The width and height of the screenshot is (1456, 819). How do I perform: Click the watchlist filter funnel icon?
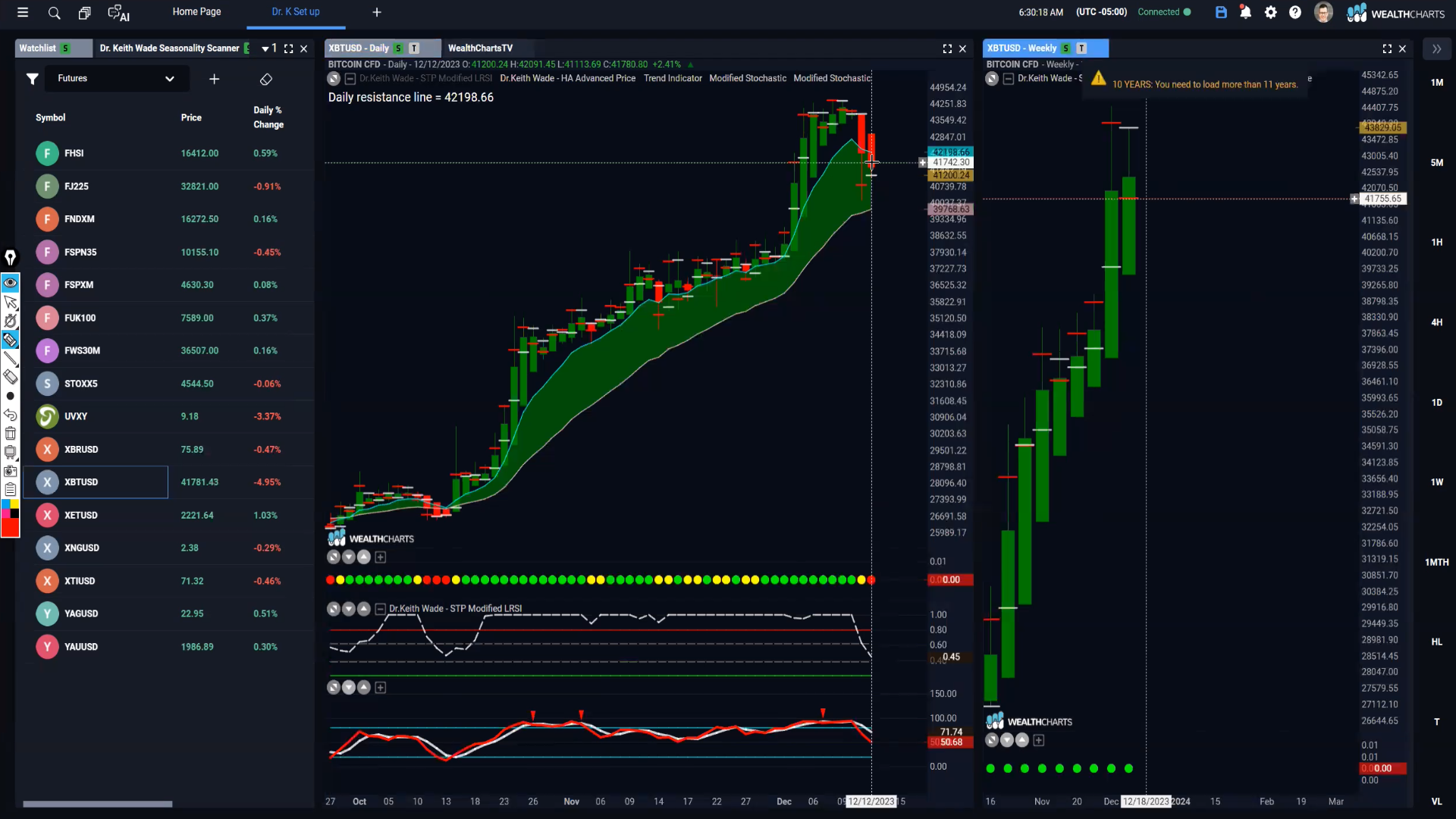pos(32,79)
